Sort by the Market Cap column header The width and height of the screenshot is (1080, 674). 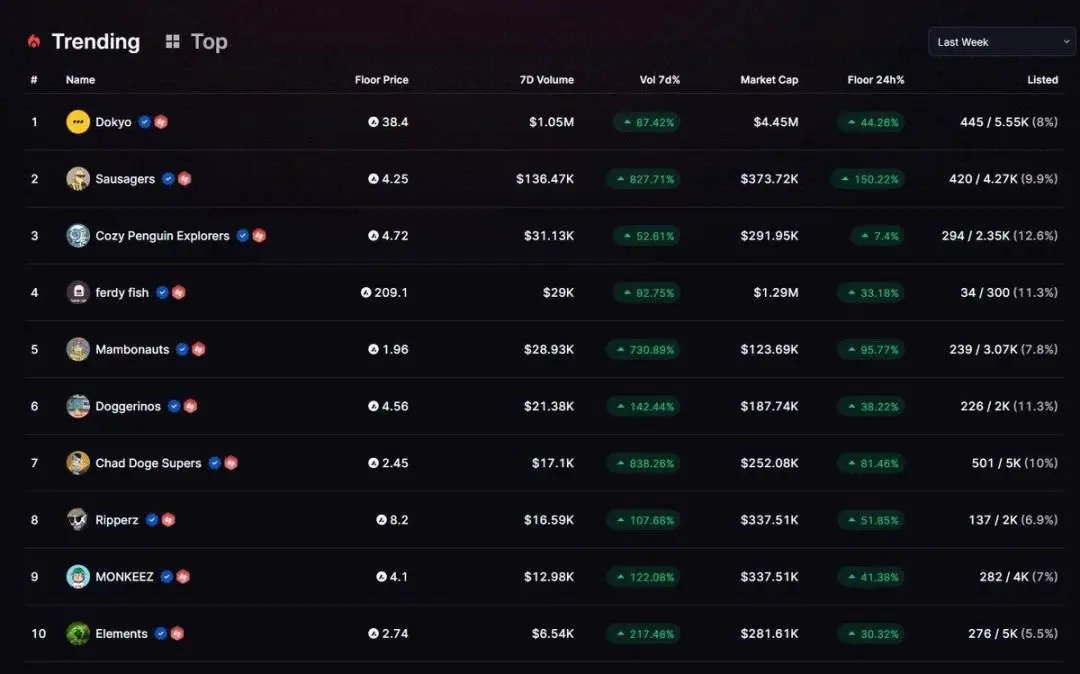tap(769, 80)
